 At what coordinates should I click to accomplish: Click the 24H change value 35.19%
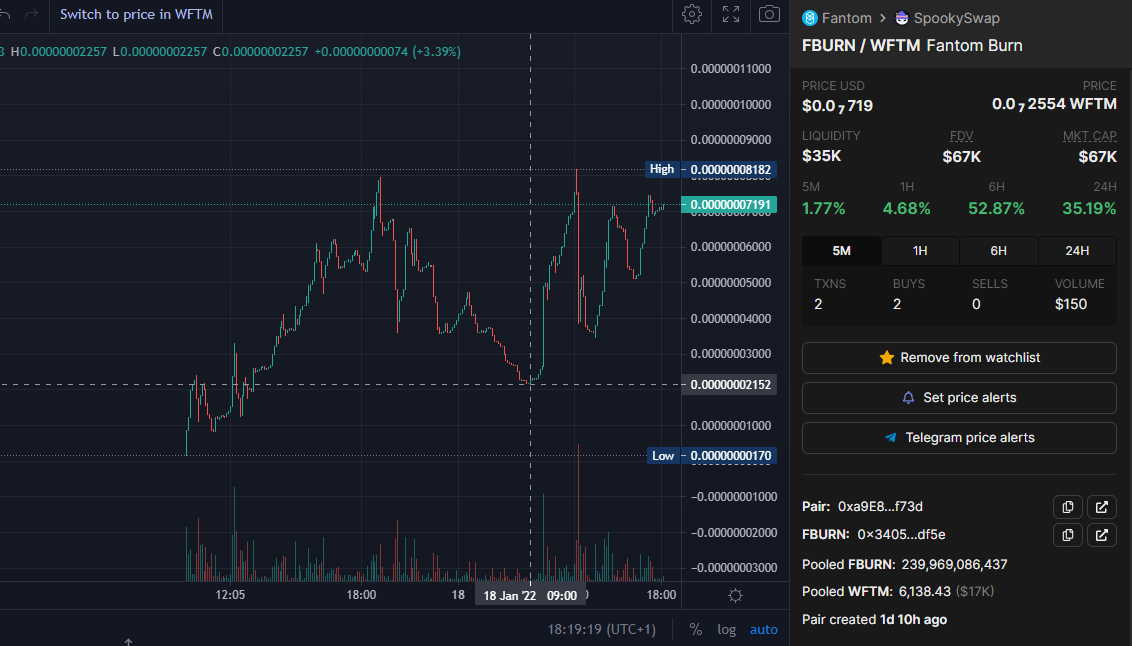point(1089,209)
